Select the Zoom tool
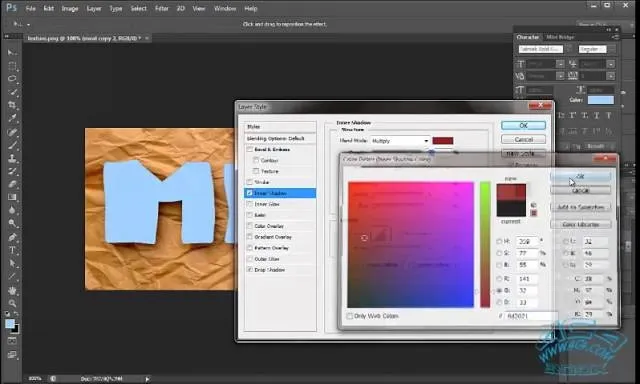Screen dimensions: 640x384 click(12, 303)
